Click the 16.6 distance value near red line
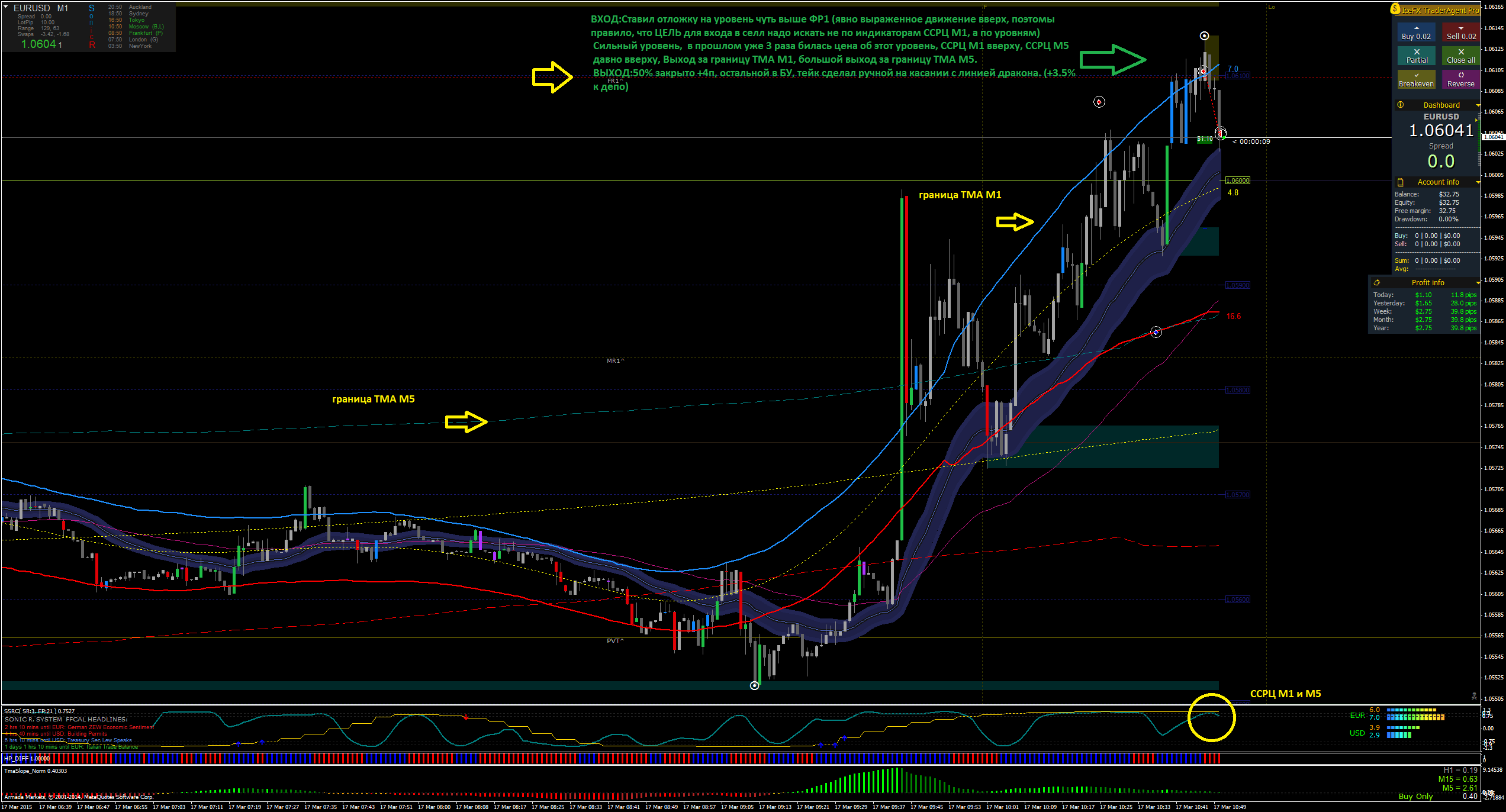1506x812 pixels. pyautogui.click(x=1234, y=317)
